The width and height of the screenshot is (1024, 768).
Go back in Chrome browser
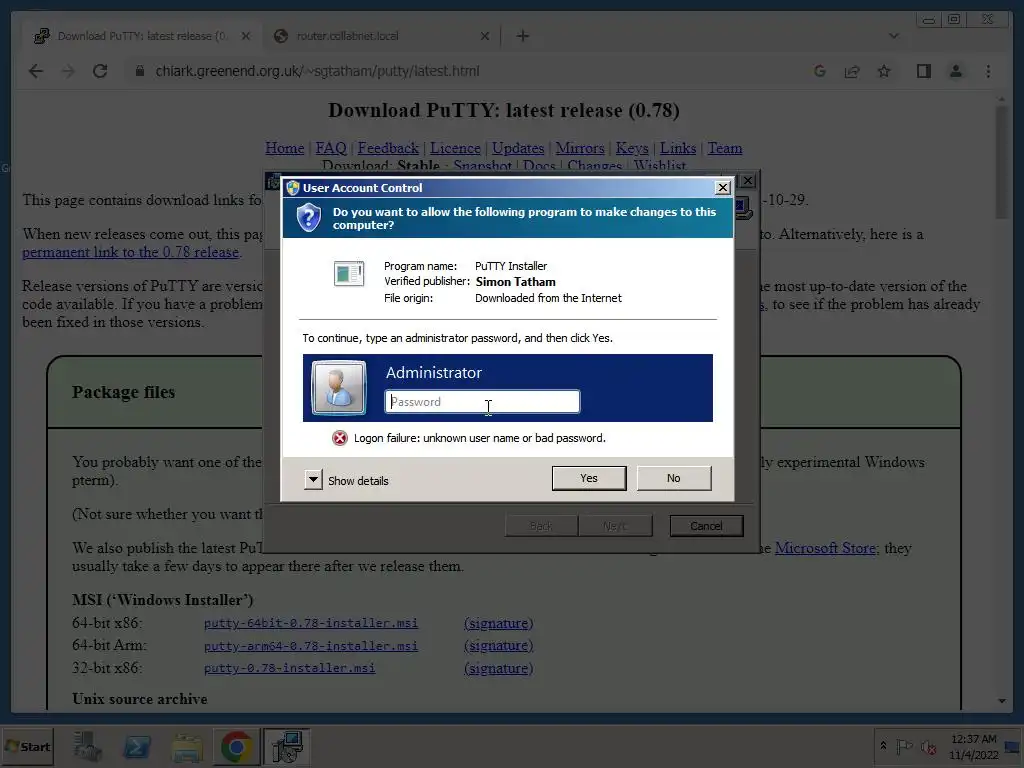tap(36, 71)
